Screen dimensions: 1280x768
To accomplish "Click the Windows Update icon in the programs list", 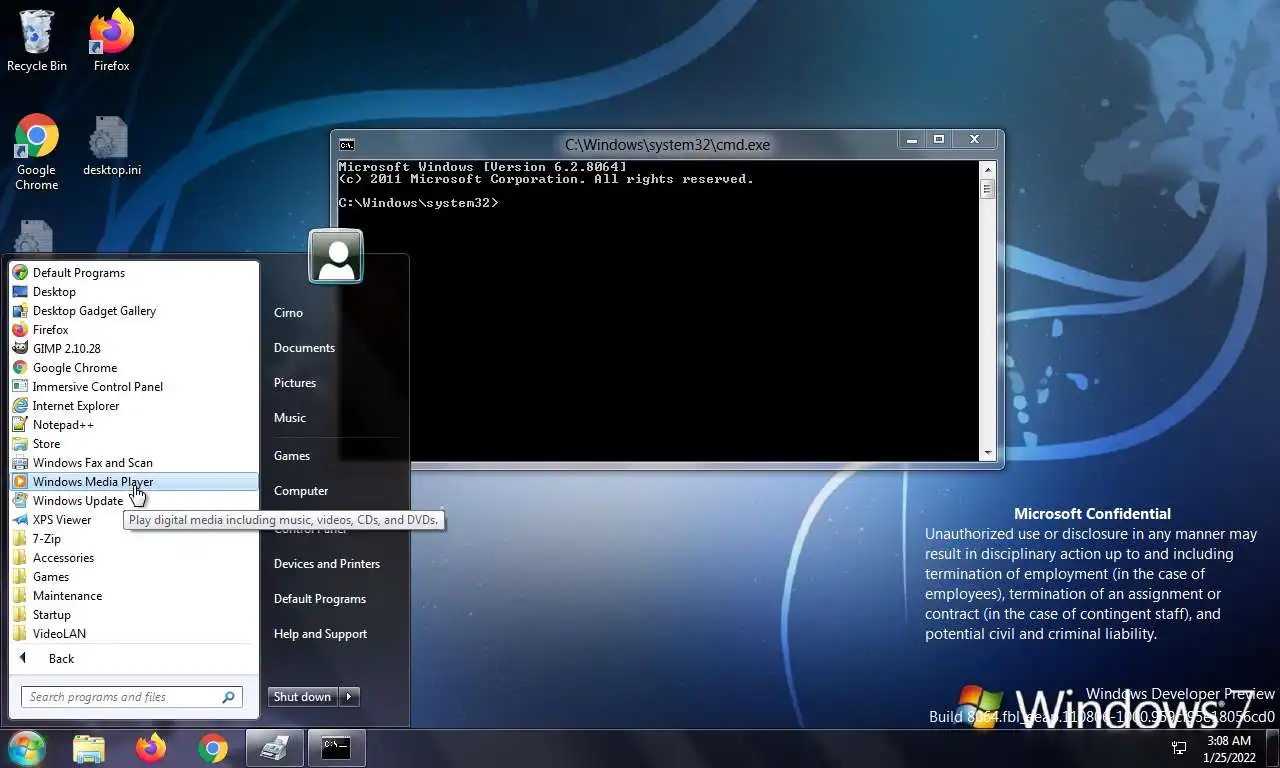I will click(20, 500).
